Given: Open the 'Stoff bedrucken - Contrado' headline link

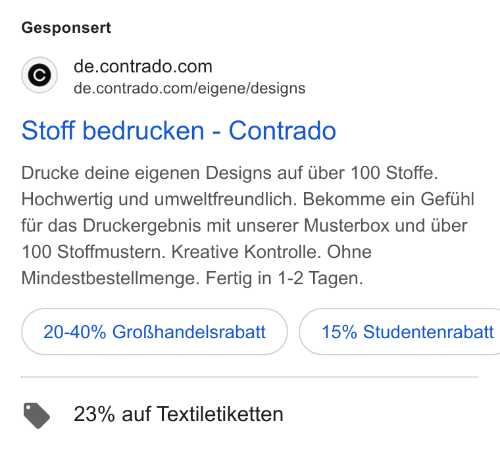Looking at the screenshot, I should tap(179, 130).
